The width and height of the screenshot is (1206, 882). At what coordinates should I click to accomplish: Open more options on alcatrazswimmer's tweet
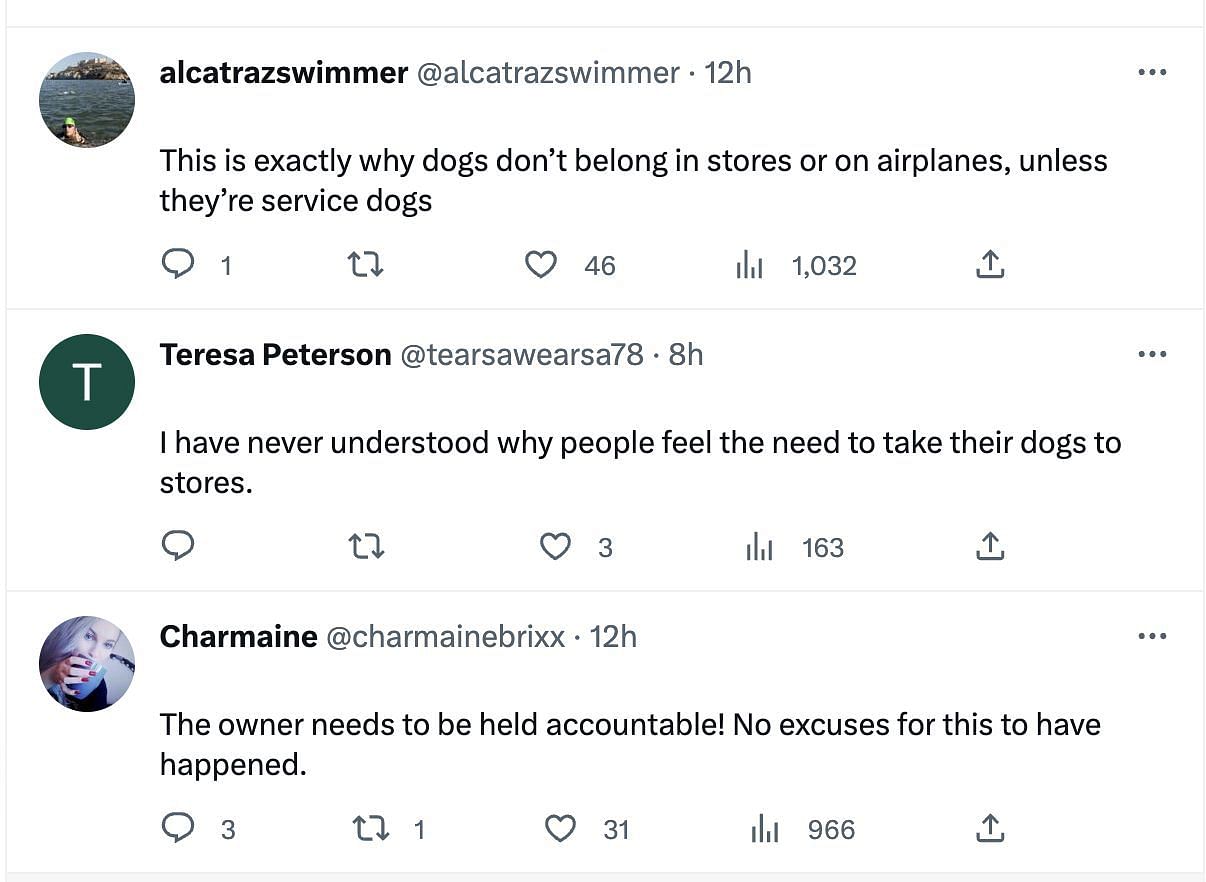point(1152,73)
